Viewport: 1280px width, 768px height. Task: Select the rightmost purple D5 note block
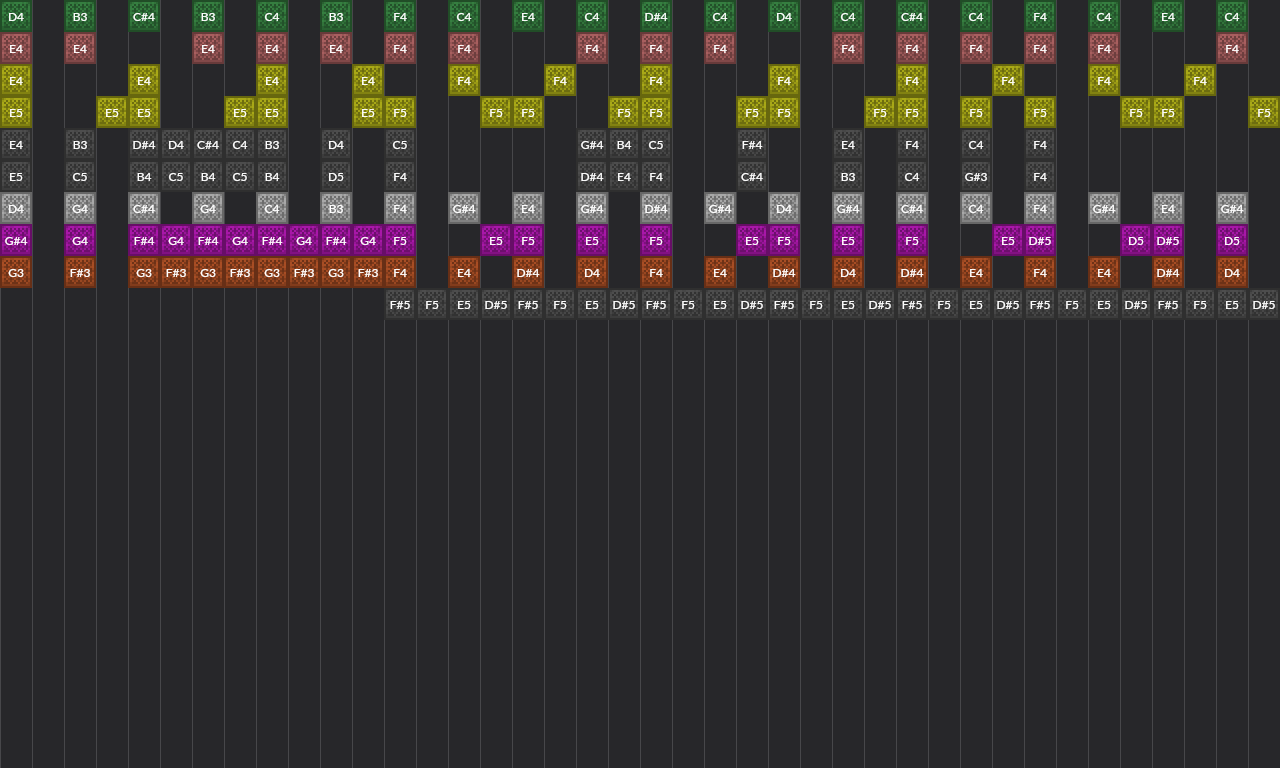[x=1232, y=241]
